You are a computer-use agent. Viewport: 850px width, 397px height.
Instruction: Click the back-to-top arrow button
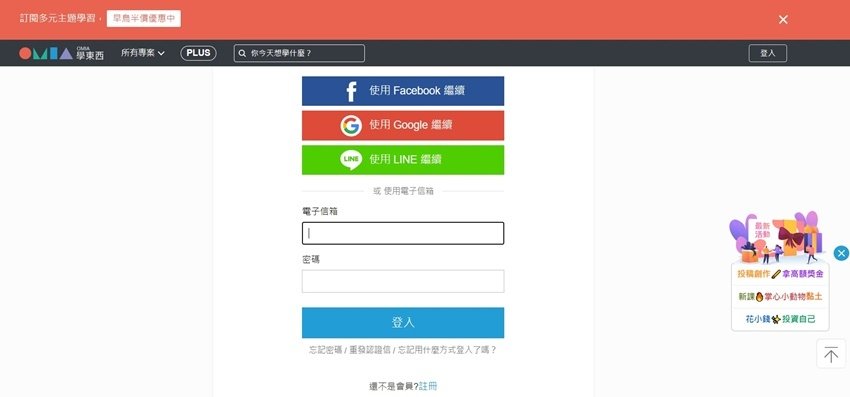pos(831,354)
